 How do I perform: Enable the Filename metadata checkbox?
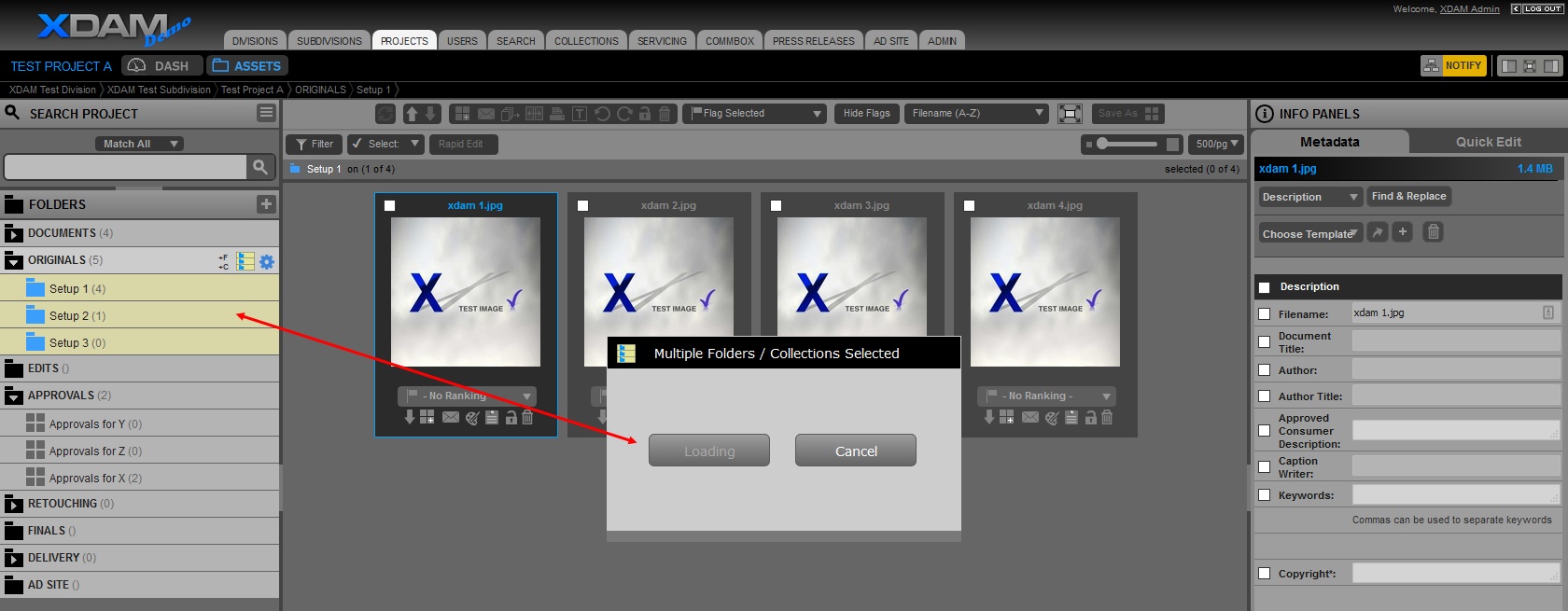(x=1265, y=314)
